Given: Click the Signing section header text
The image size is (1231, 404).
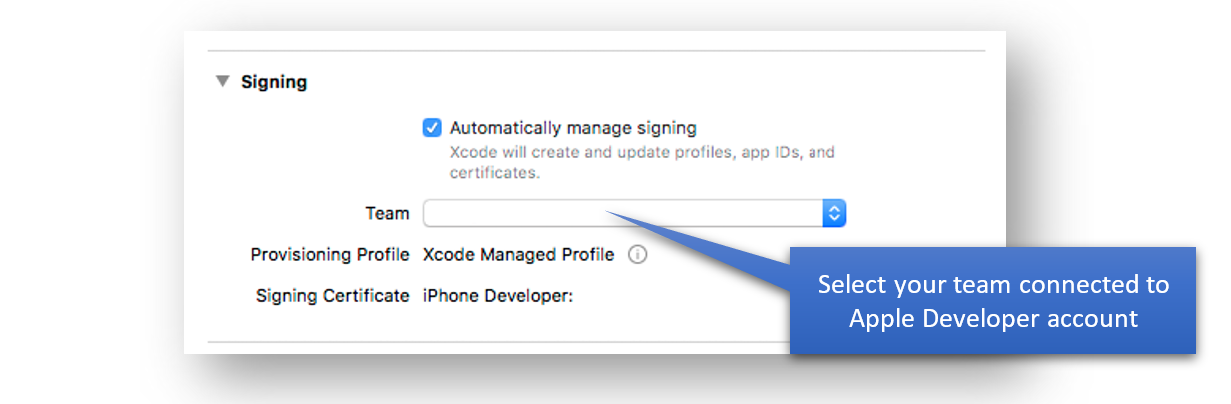Looking at the screenshot, I should [274, 82].
